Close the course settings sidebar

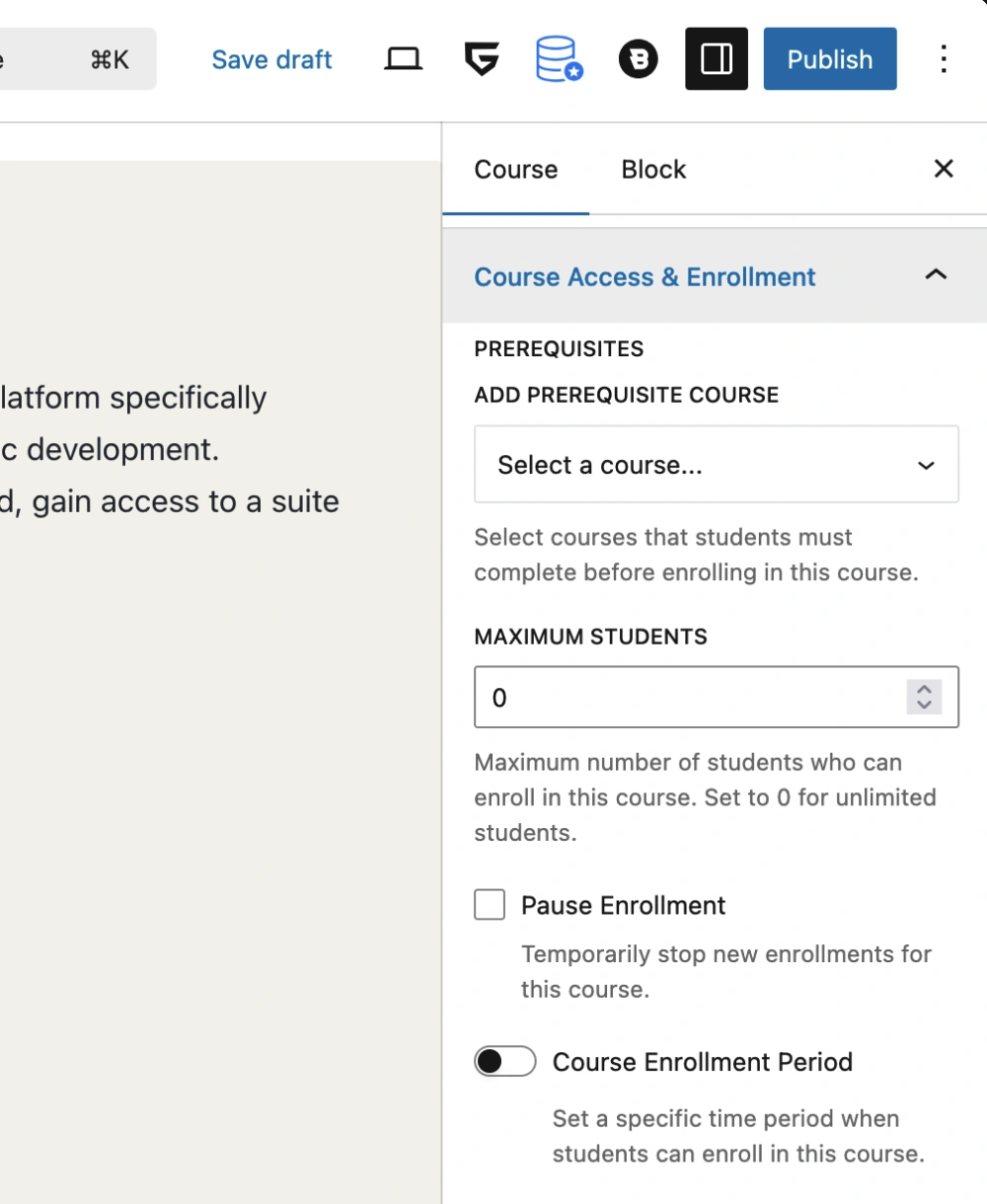[944, 169]
